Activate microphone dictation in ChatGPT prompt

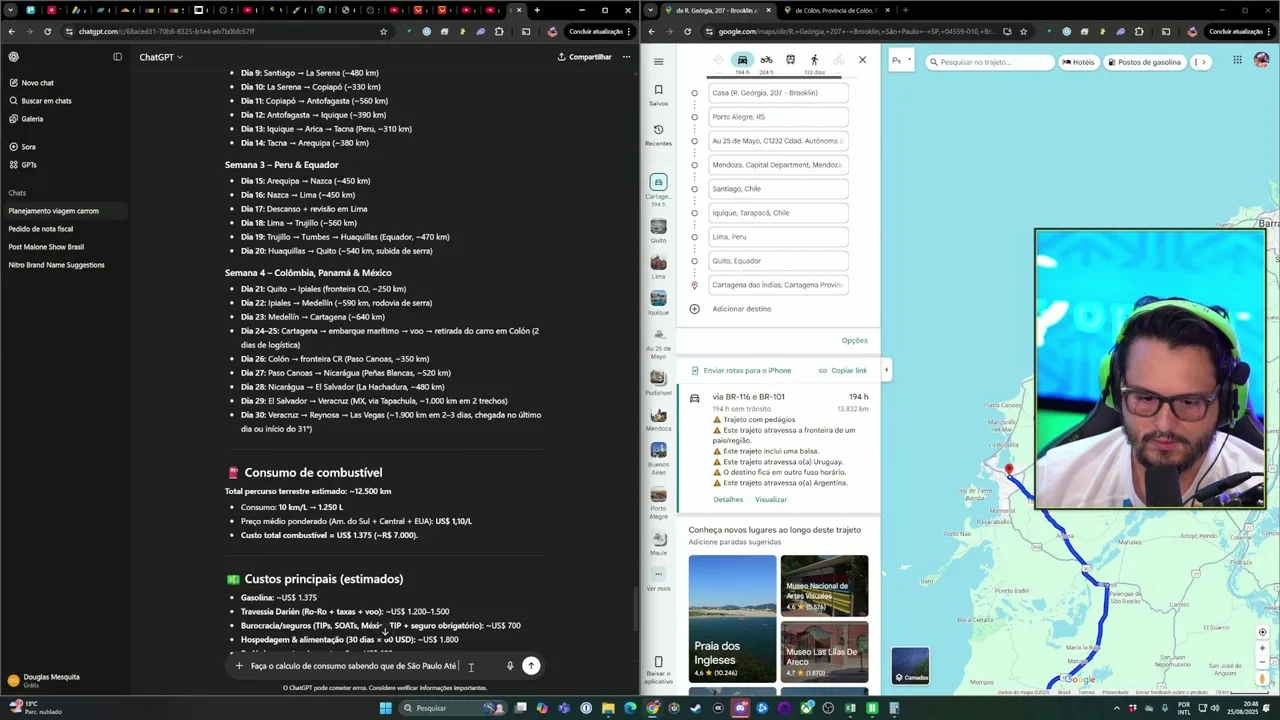point(510,666)
